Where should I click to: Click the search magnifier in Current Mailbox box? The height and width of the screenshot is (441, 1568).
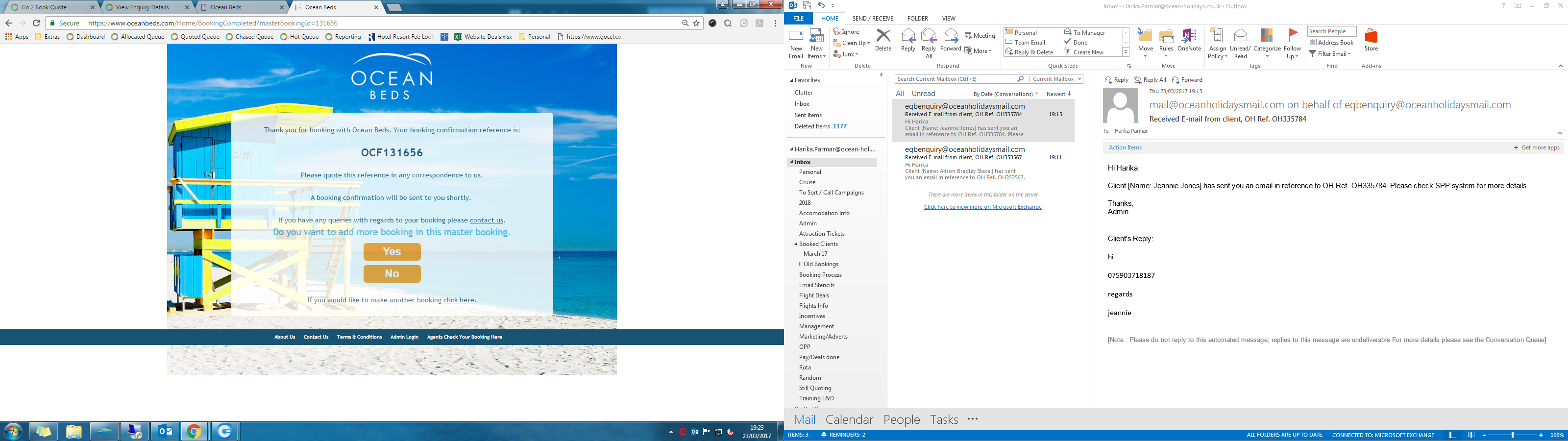[x=1021, y=79]
